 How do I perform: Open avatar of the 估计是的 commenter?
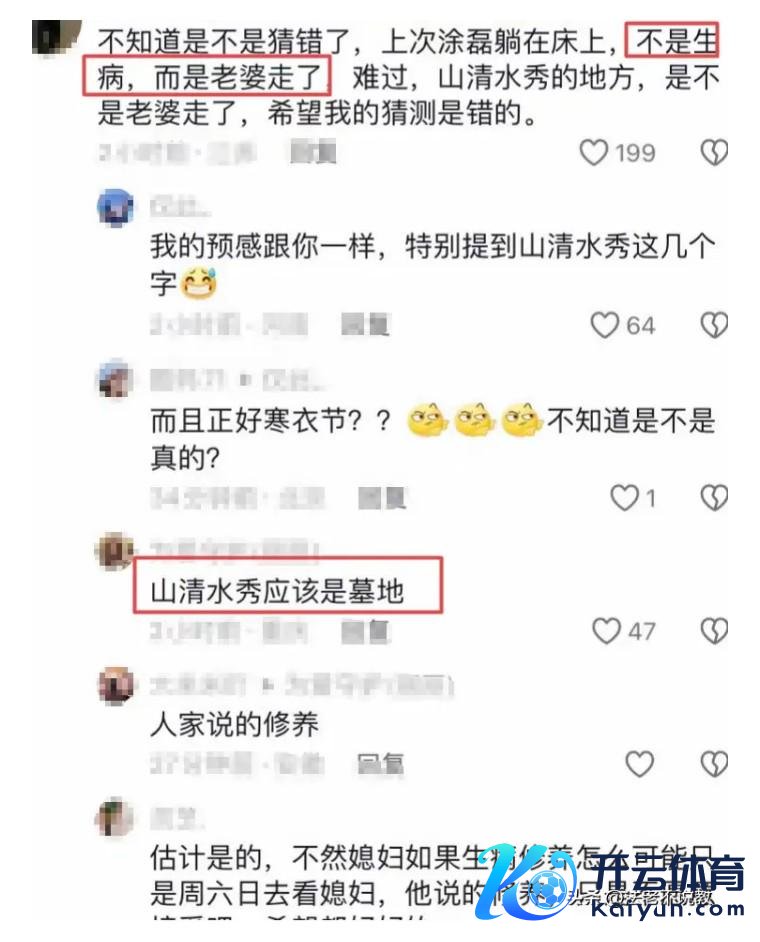point(115,817)
